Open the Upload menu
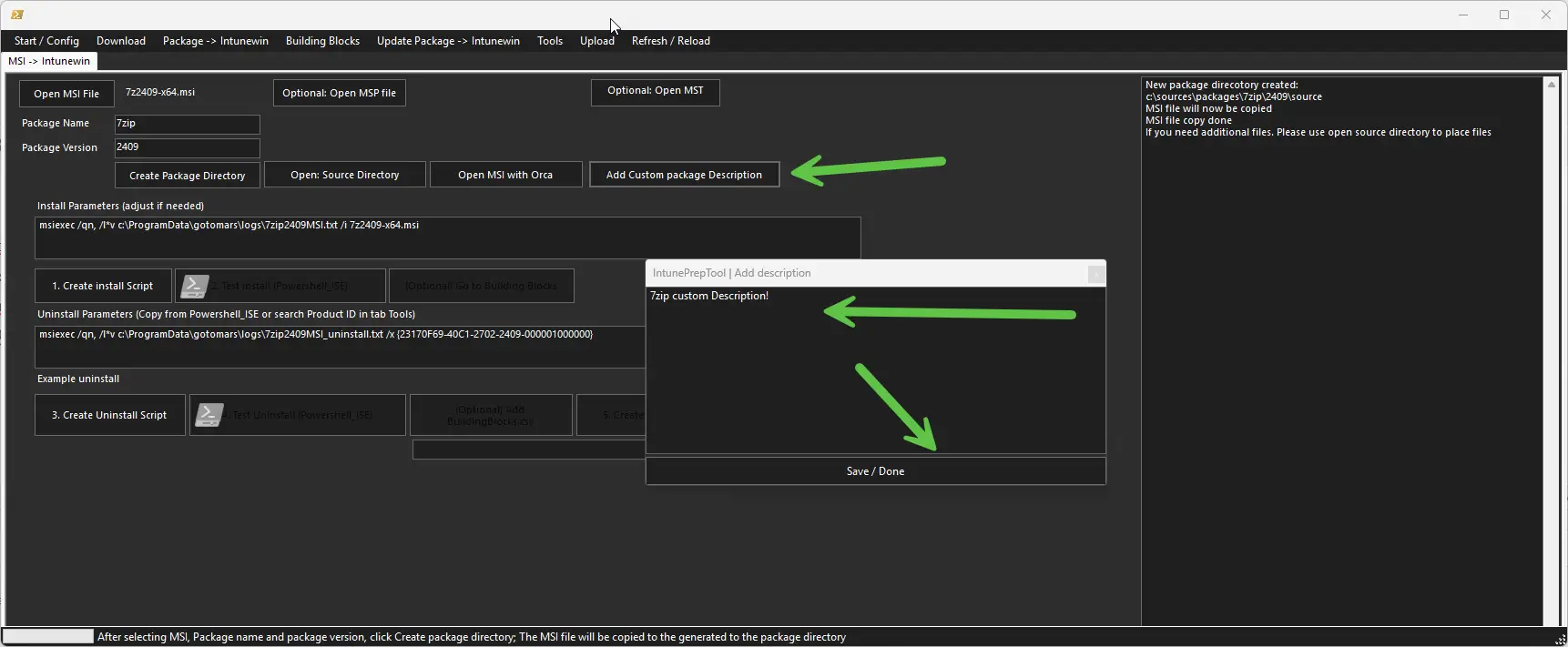The height and width of the screenshot is (647, 1568). point(597,41)
